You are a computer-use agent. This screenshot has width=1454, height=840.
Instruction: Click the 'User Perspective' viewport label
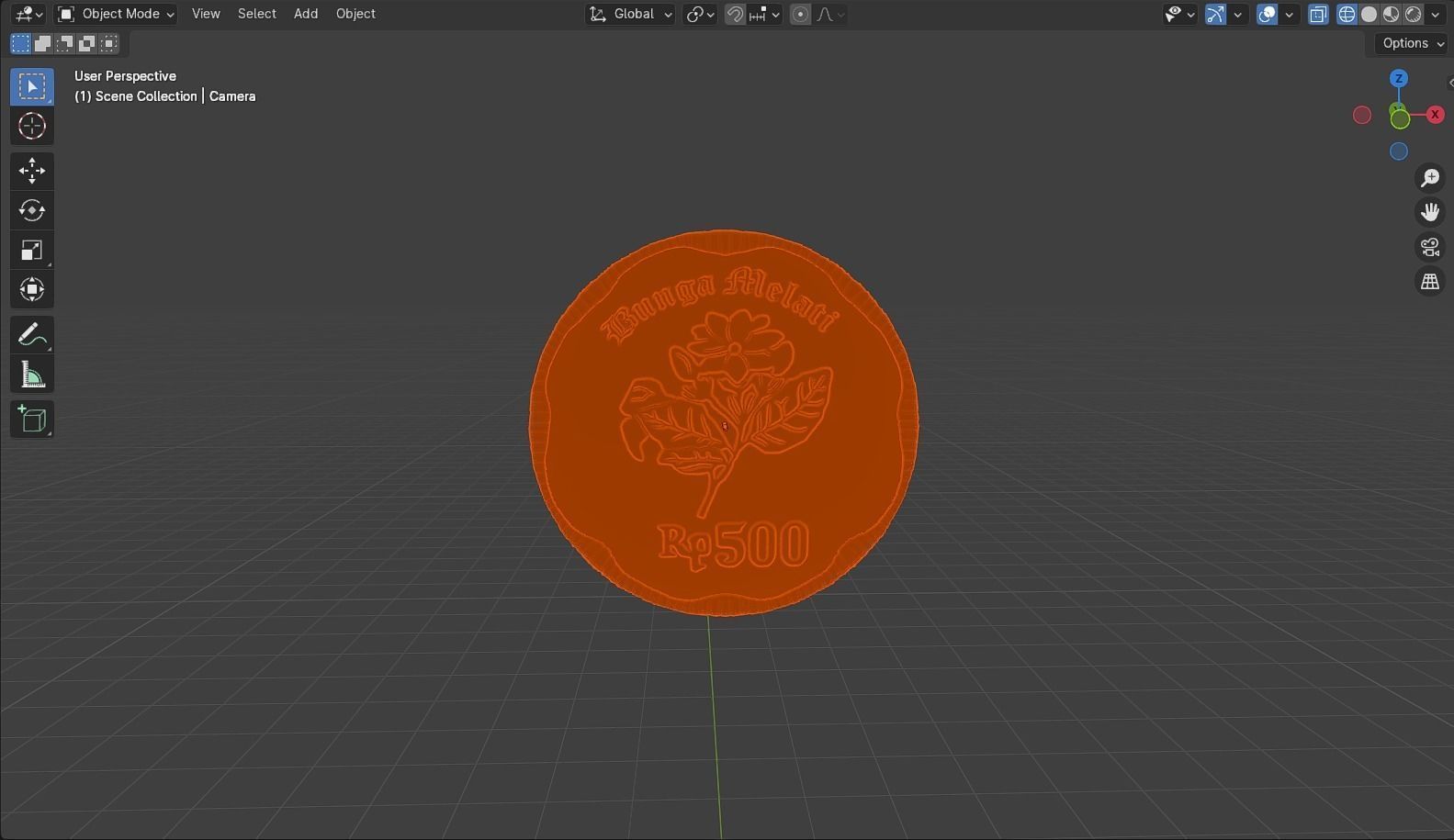pos(125,76)
